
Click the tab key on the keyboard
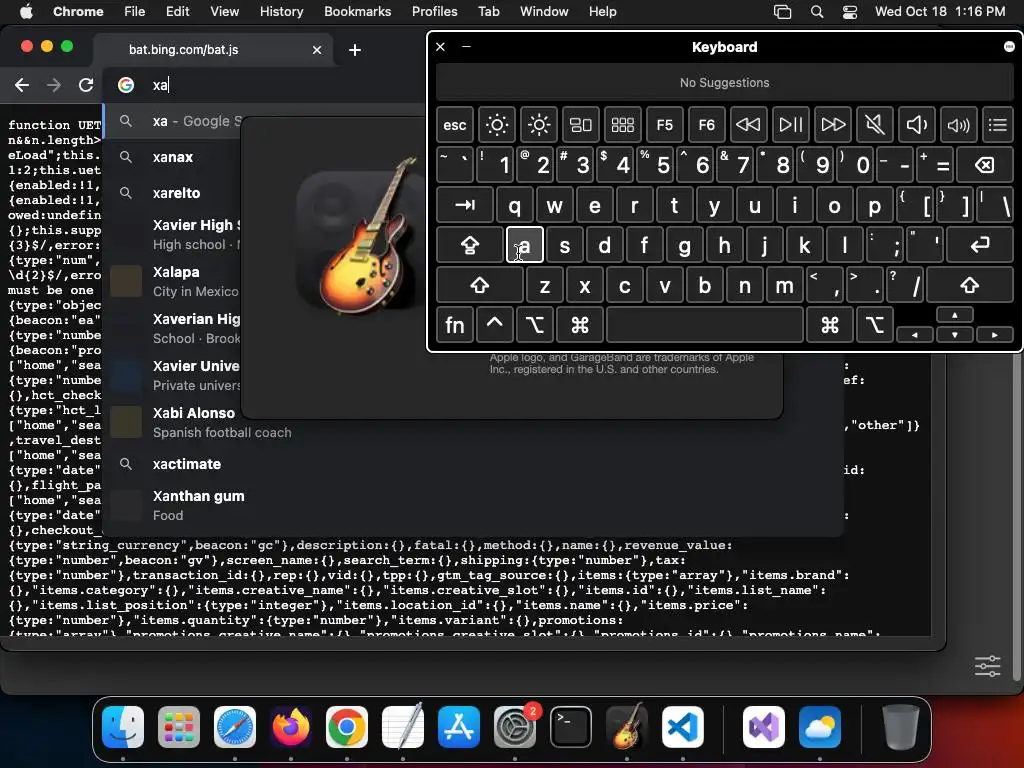point(465,205)
